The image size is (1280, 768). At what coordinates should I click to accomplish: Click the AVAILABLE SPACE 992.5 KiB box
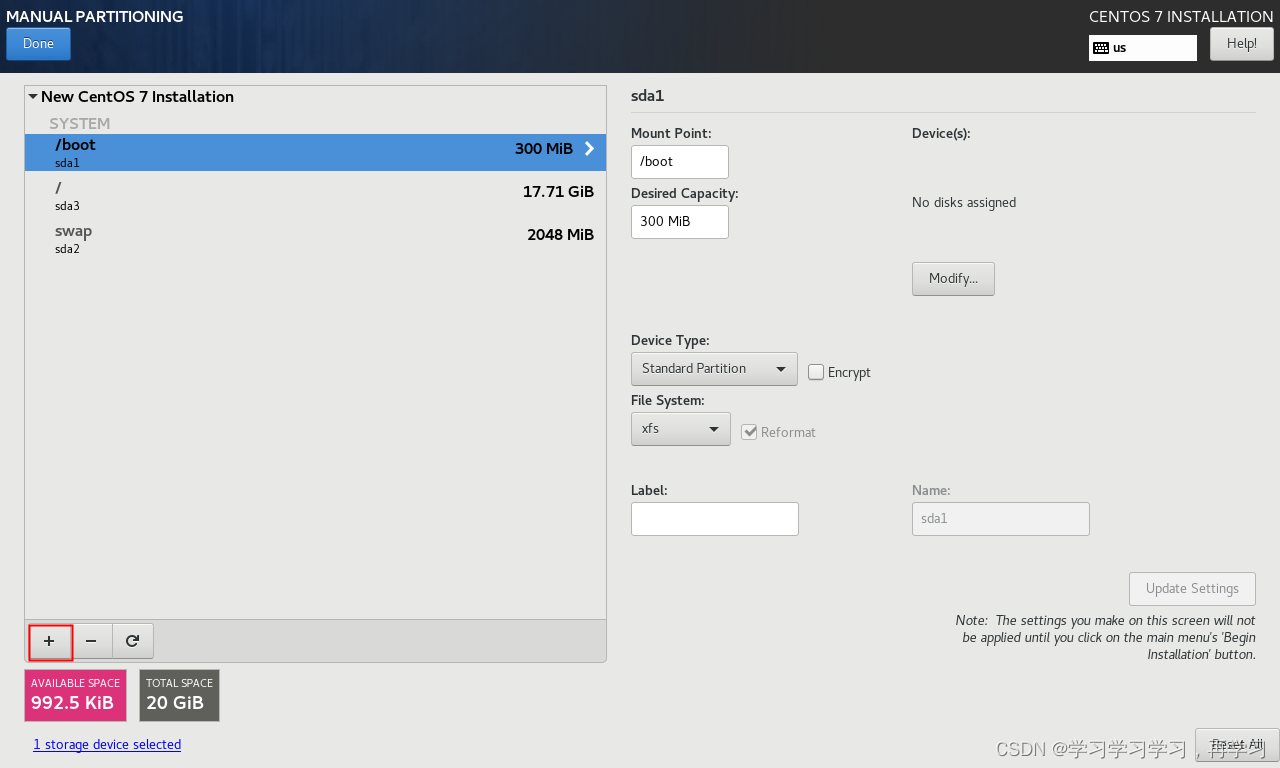[x=76, y=695]
